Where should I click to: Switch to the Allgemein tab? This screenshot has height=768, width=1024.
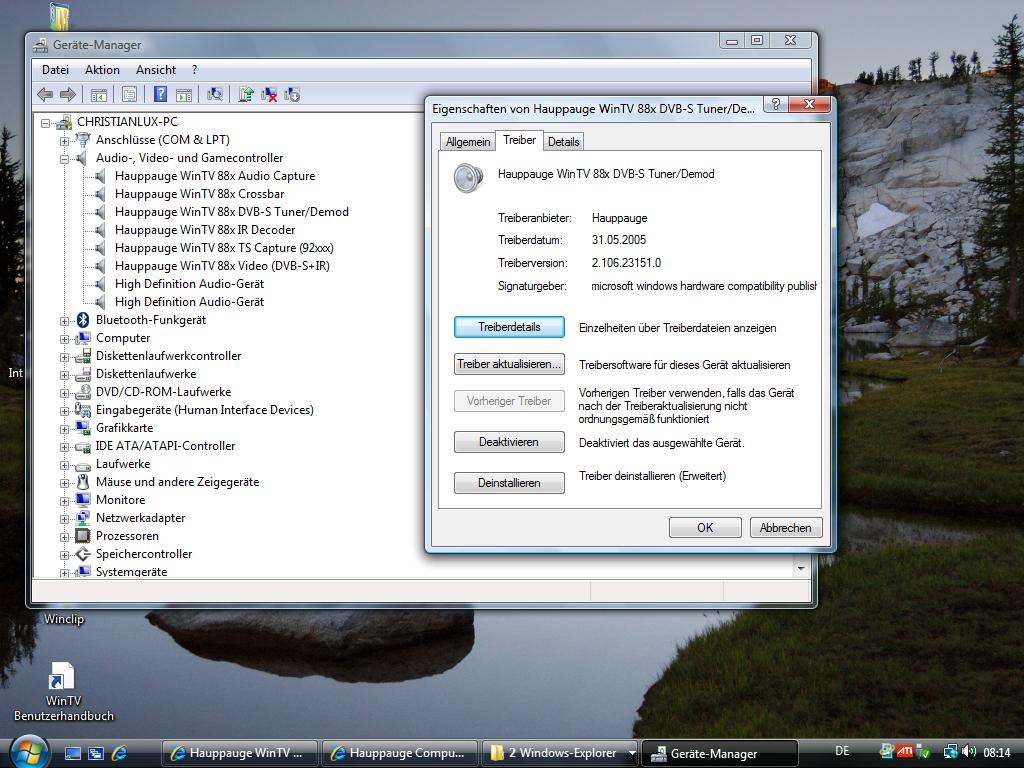468,142
